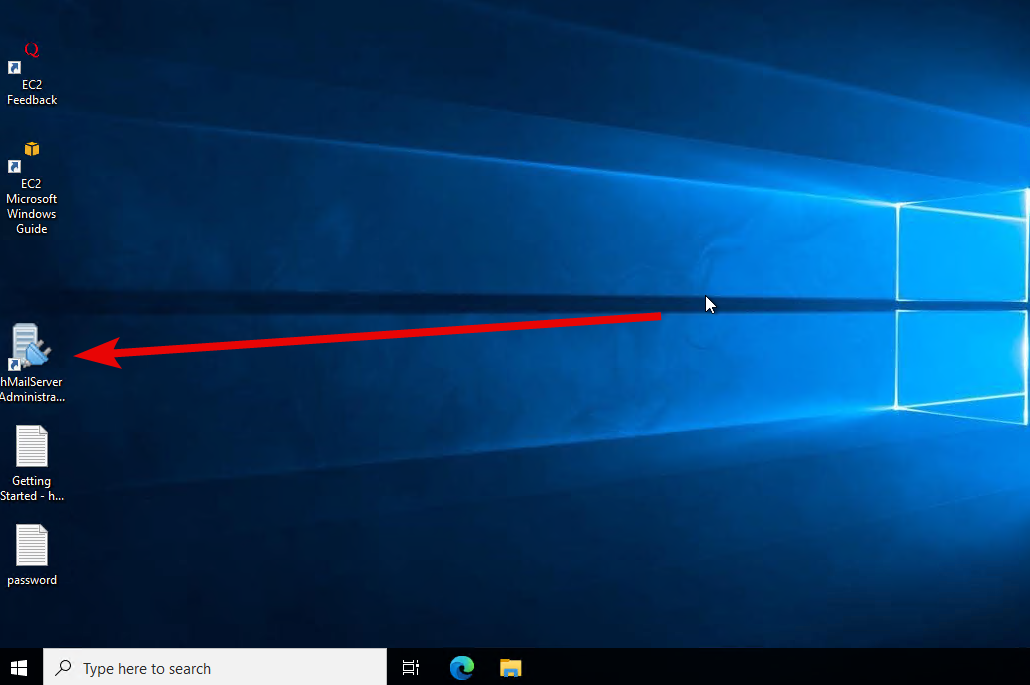Select the Getting Started text file icon
The image size is (1030, 685).
32,446
